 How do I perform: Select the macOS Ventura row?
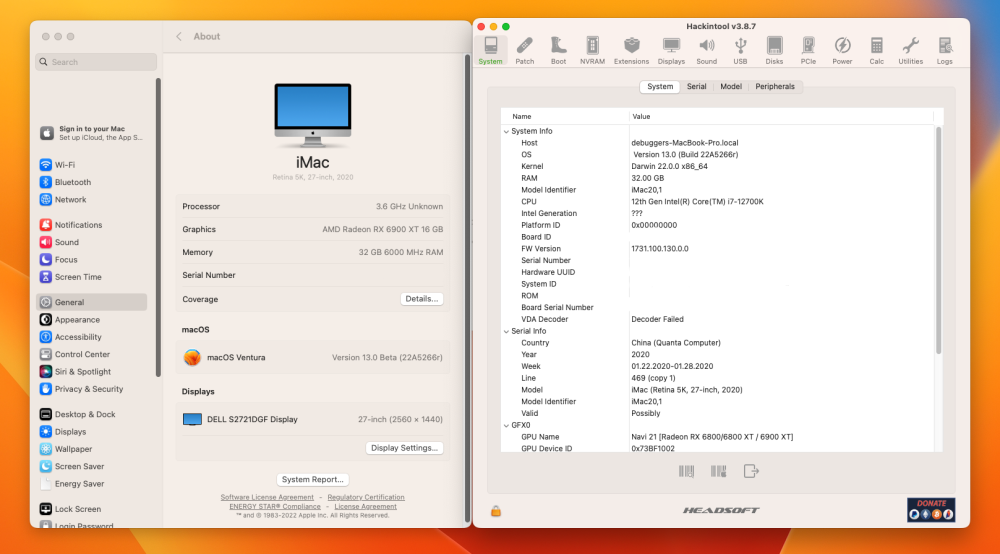(312, 357)
